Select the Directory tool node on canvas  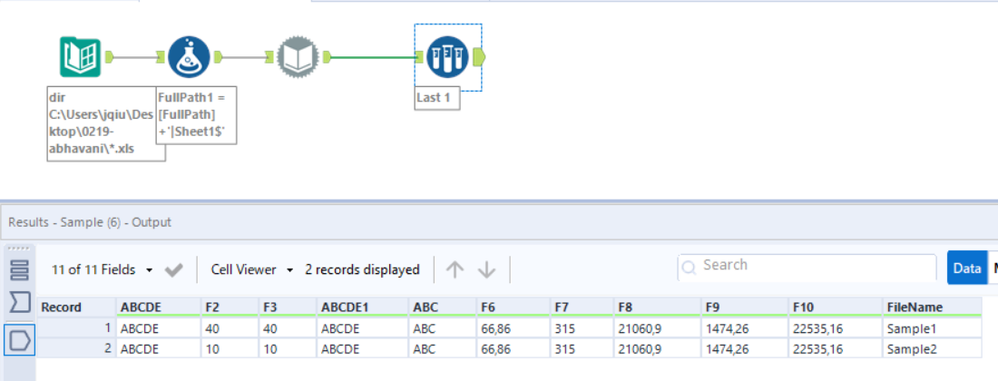point(80,57)
